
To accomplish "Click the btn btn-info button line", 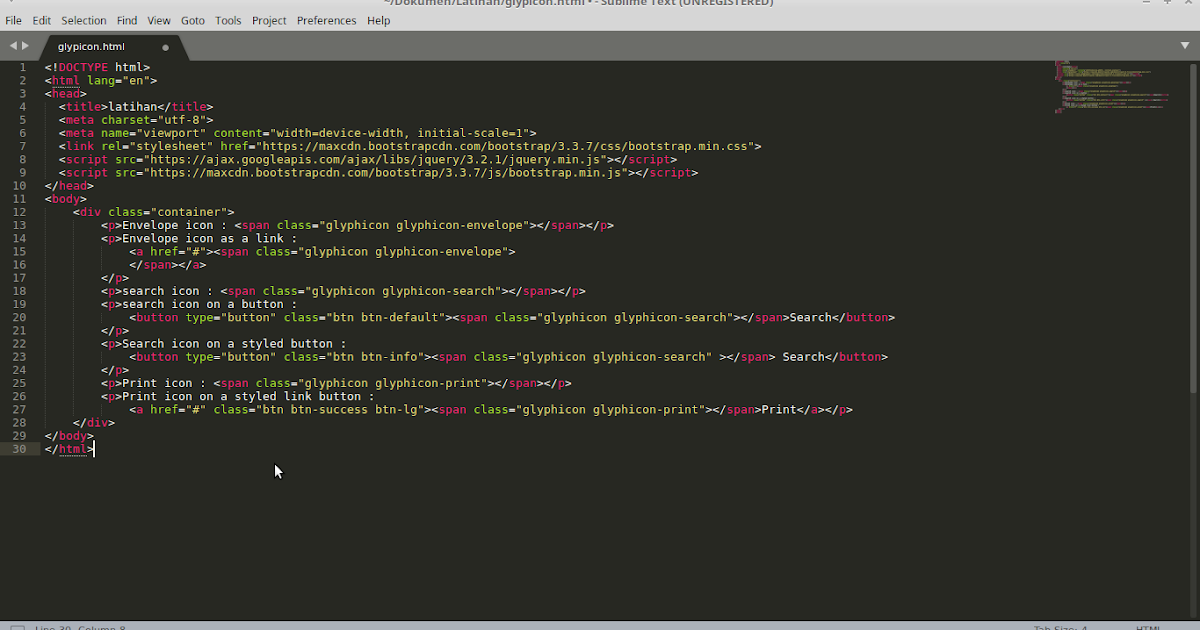I will [509, 356].
